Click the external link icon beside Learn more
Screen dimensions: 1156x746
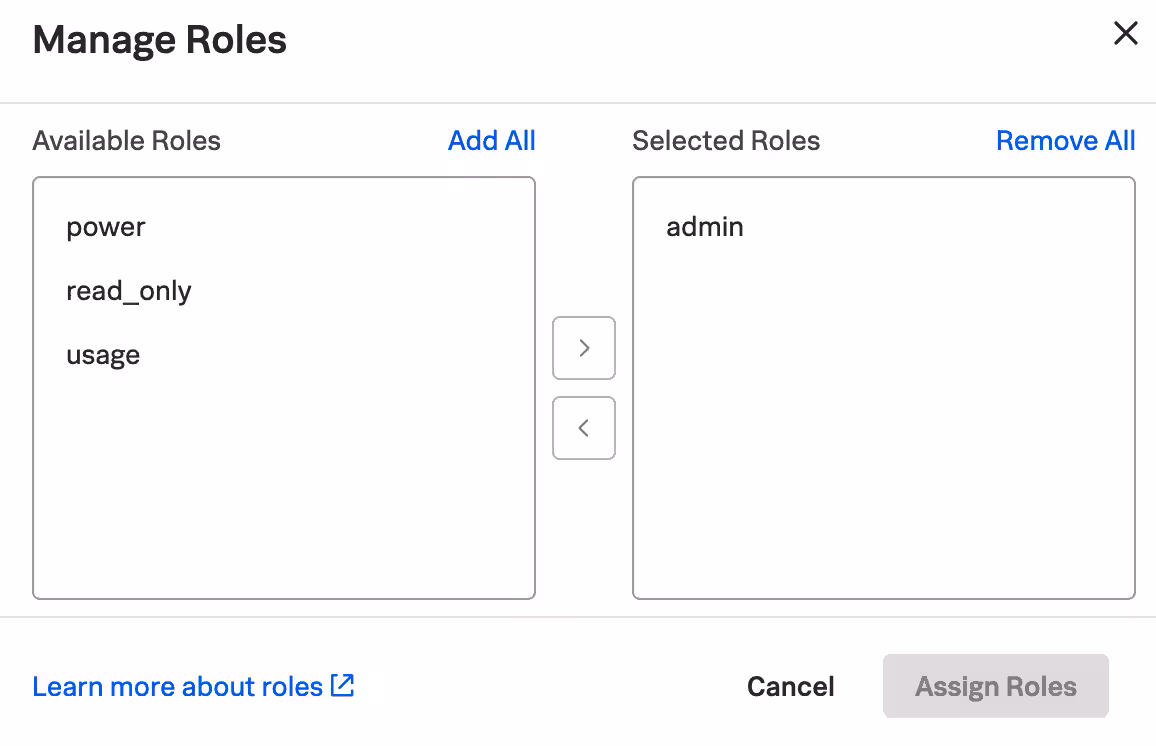pyautogui.click(x=343, y=686)
